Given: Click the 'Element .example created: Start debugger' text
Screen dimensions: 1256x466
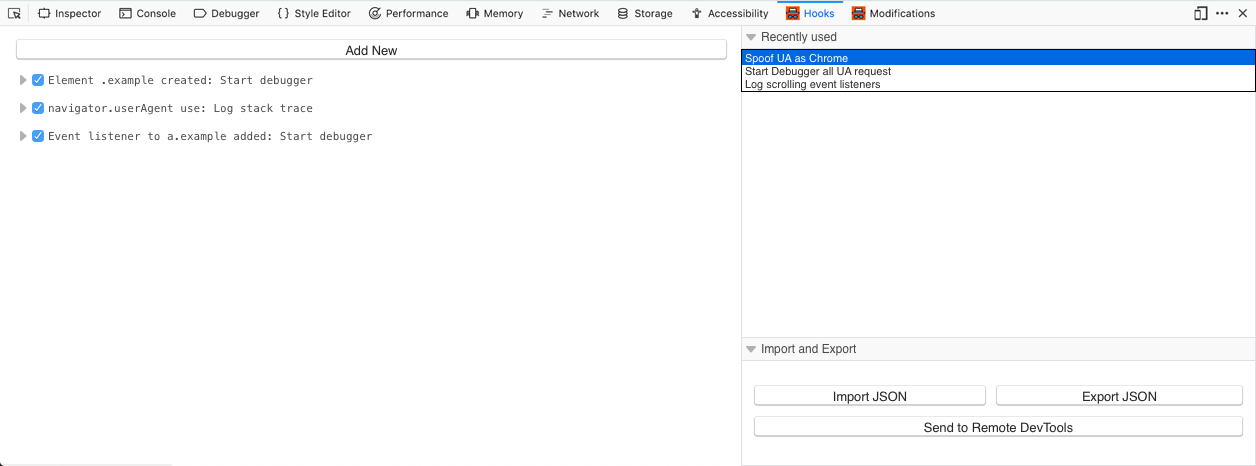Looking at the screenshot, I should click(x=180, y=80).
